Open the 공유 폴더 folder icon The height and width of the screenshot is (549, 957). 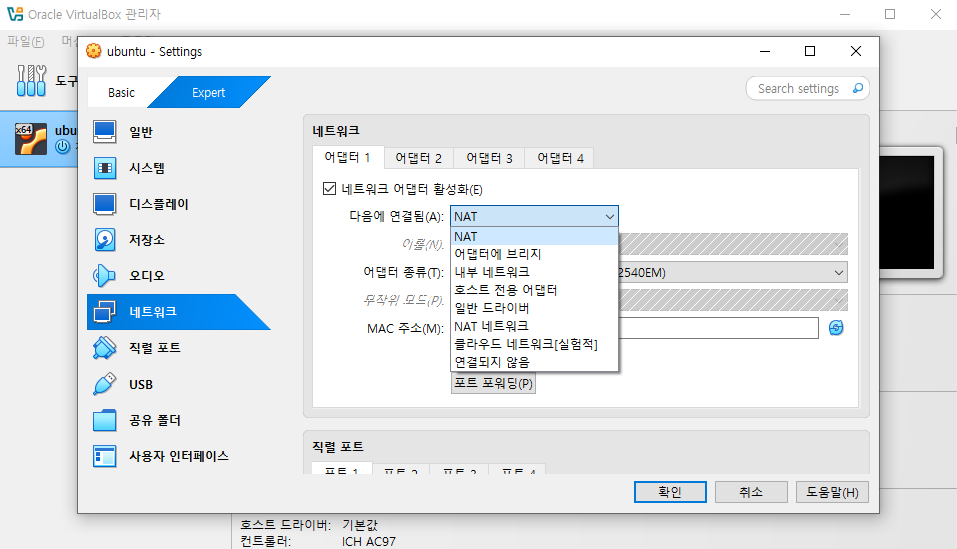pyautogui.click(x=104, y=420)
